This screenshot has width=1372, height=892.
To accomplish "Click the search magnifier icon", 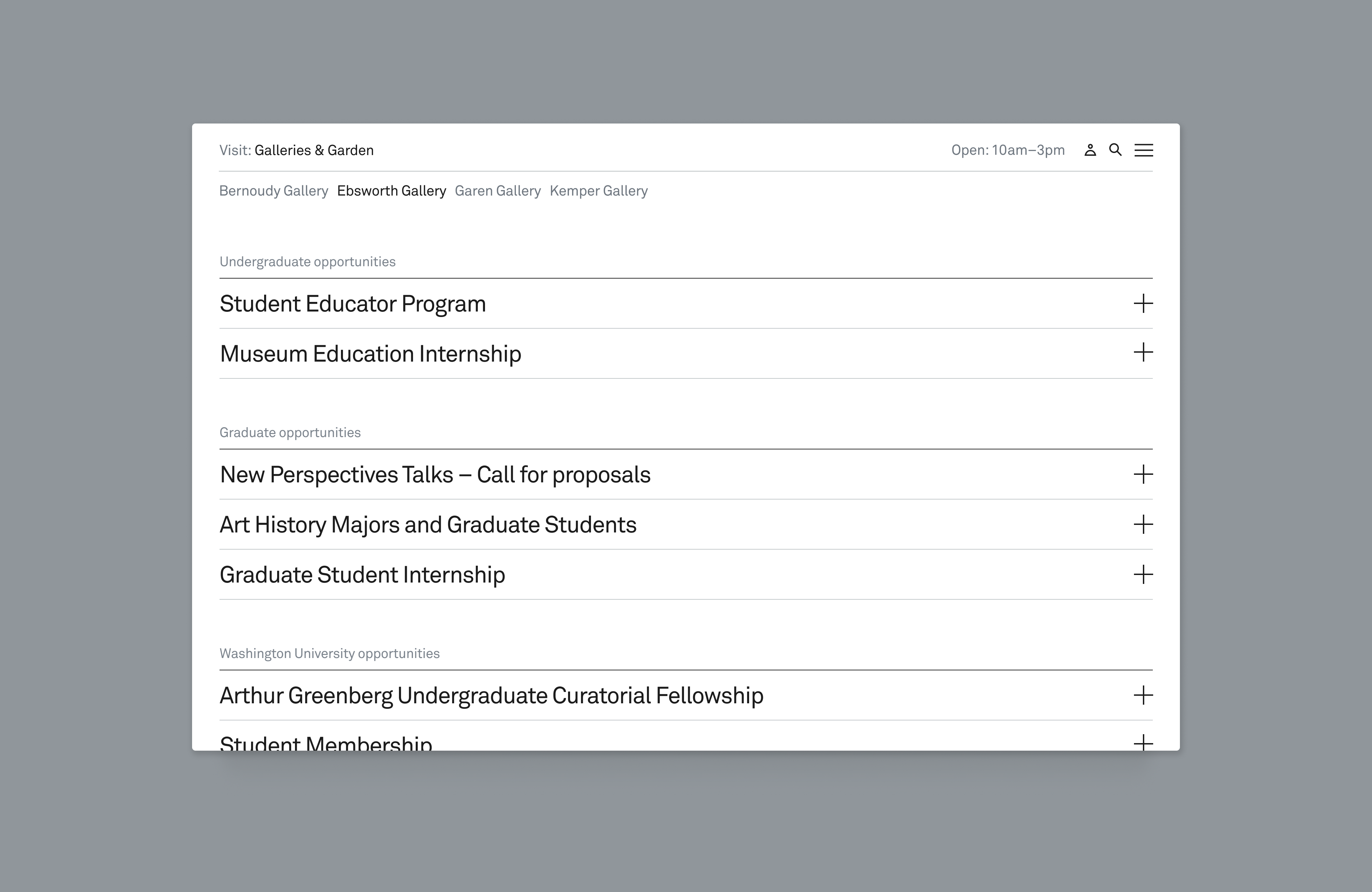I will [x=1115, y=150].
